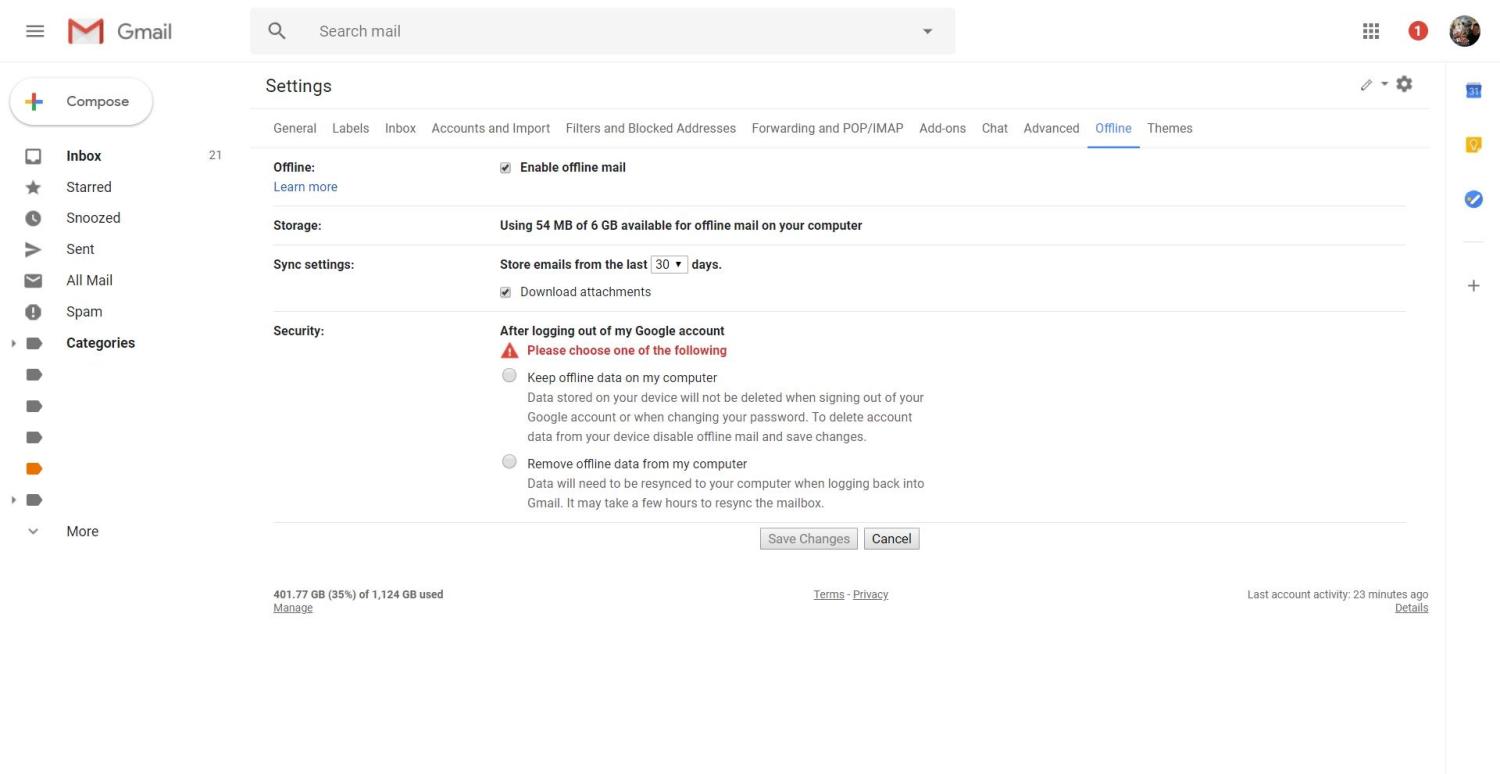This screenshot has height=774, width=1500.
Task: Open the Google apps grid icon
Action: (1371, 31)
